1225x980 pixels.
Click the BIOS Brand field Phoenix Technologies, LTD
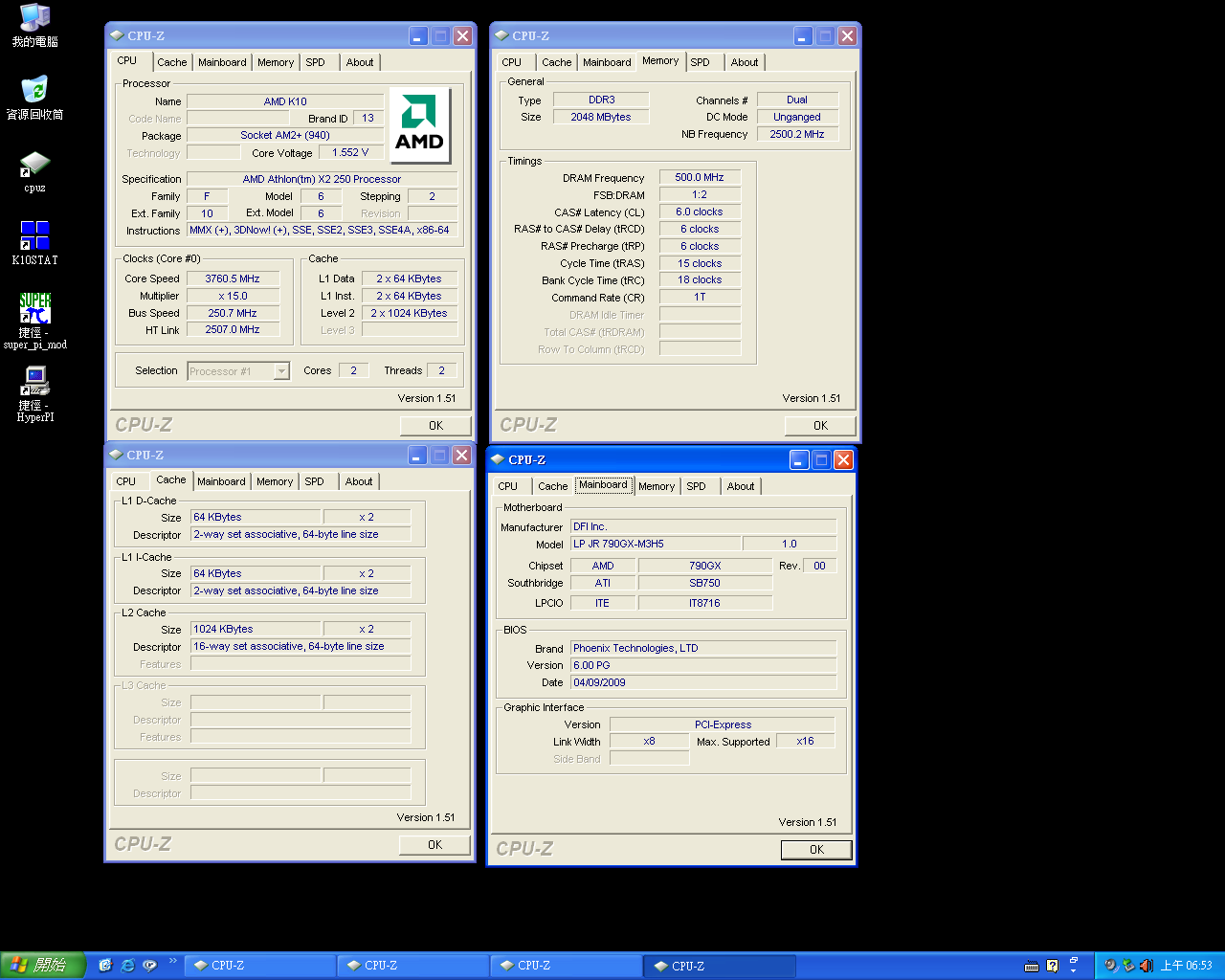pos(703,648)
